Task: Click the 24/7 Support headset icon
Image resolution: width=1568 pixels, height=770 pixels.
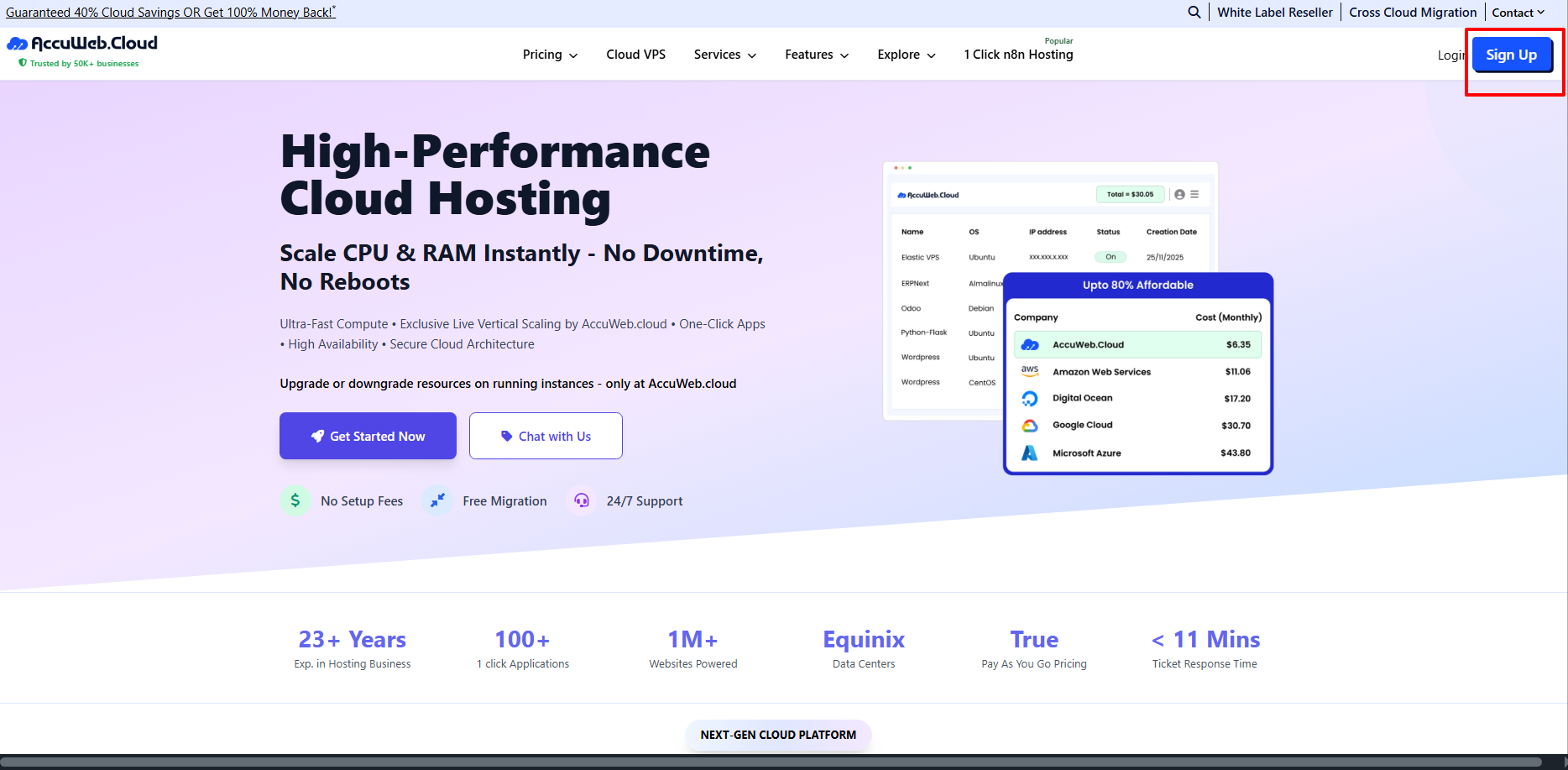Action: pos(582,500)
